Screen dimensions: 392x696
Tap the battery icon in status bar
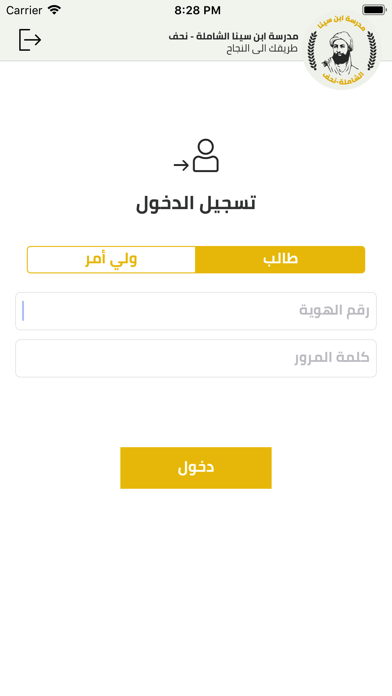click(374, 10)
